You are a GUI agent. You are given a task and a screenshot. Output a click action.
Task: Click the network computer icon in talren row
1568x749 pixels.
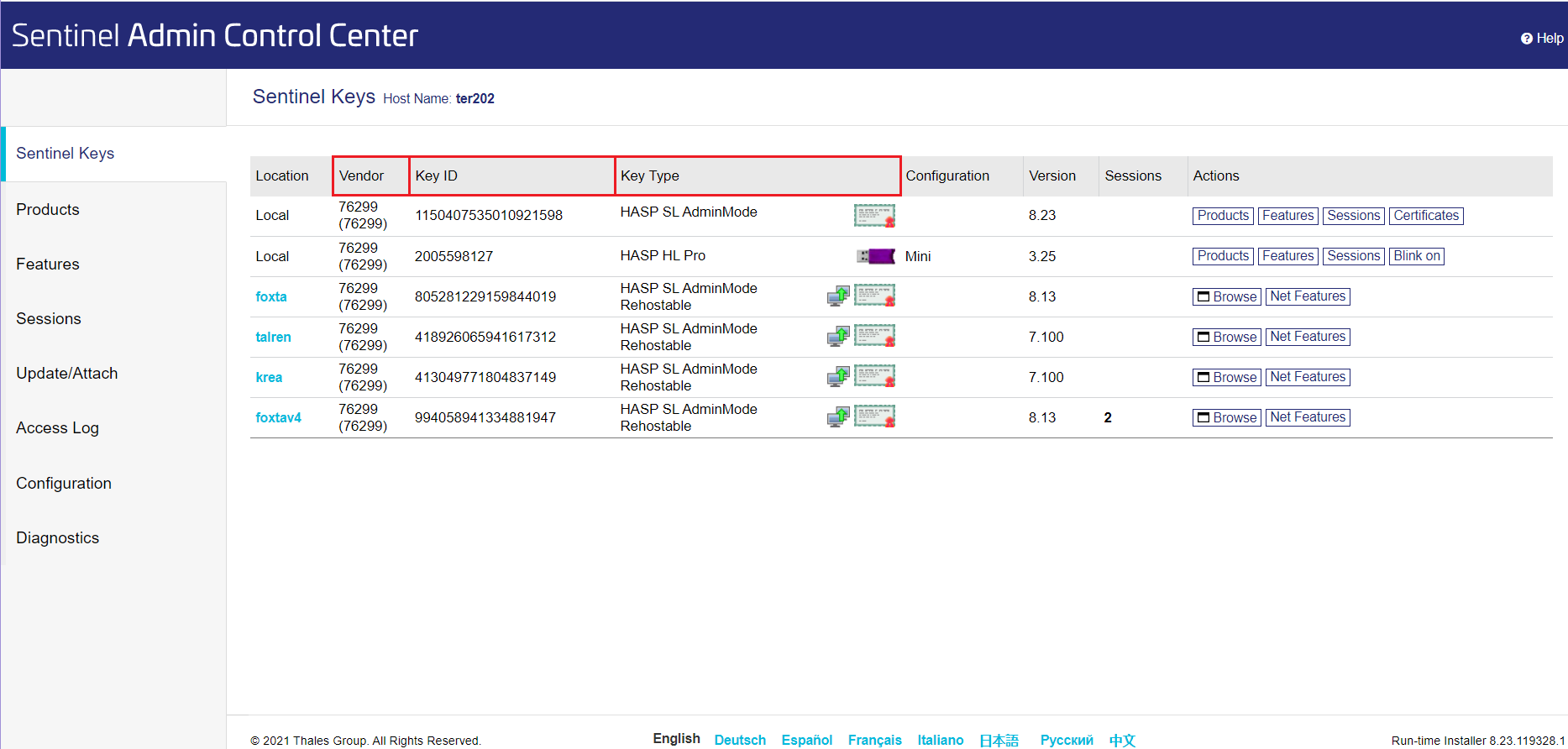[838, 337]
